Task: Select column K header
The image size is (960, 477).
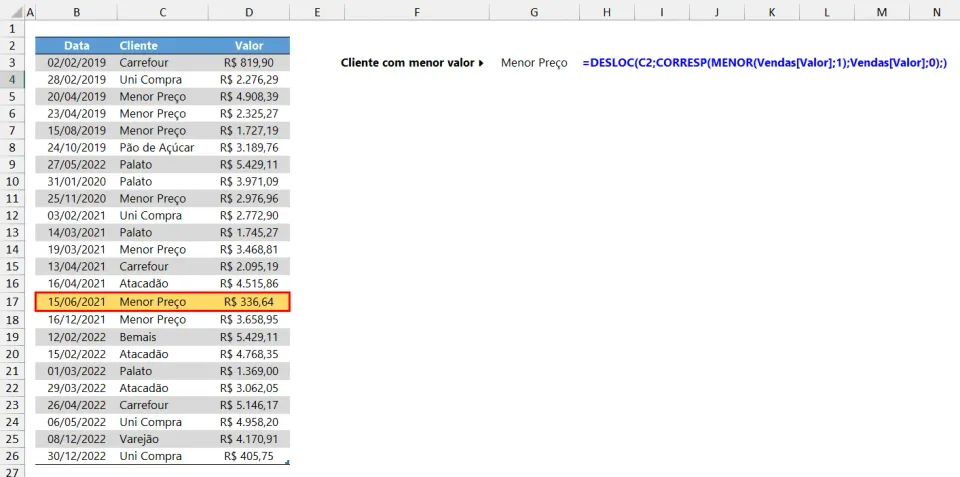Action: pos(771,12)
